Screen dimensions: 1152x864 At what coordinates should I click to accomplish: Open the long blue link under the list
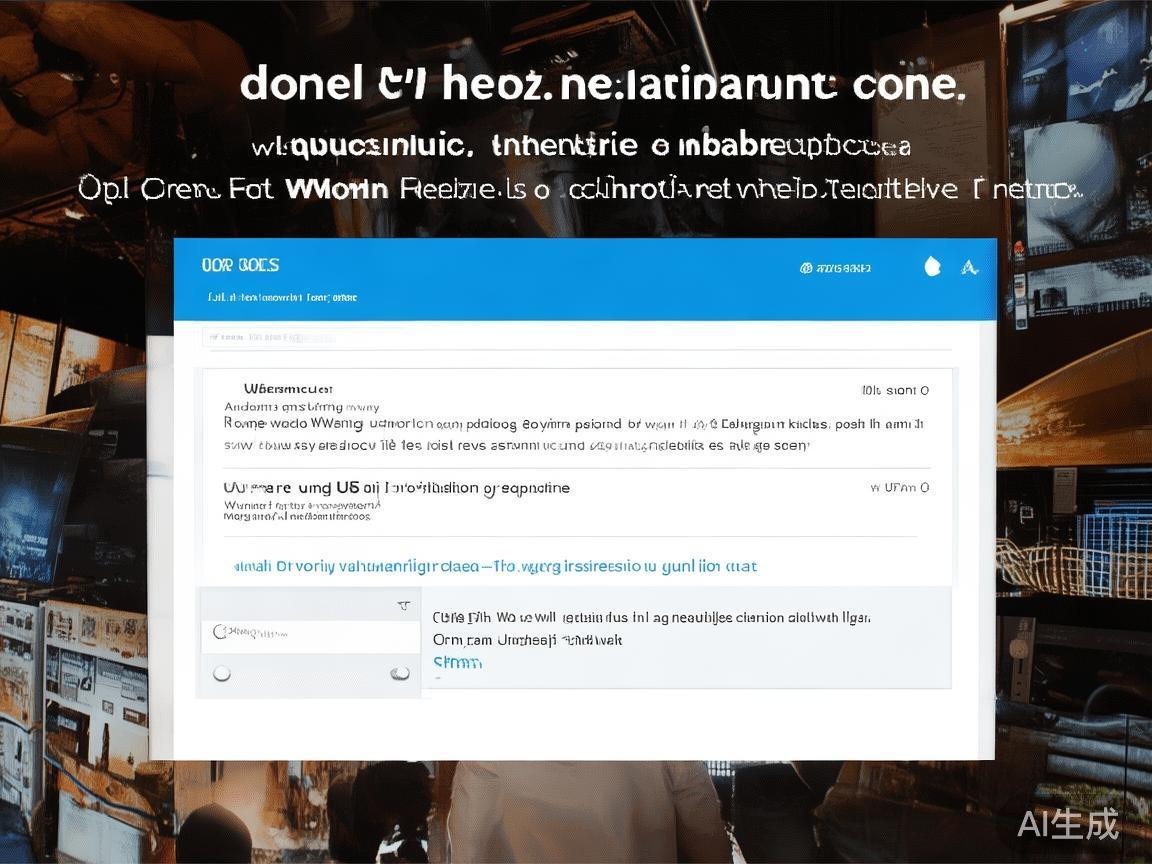click(x=495, y=566)
